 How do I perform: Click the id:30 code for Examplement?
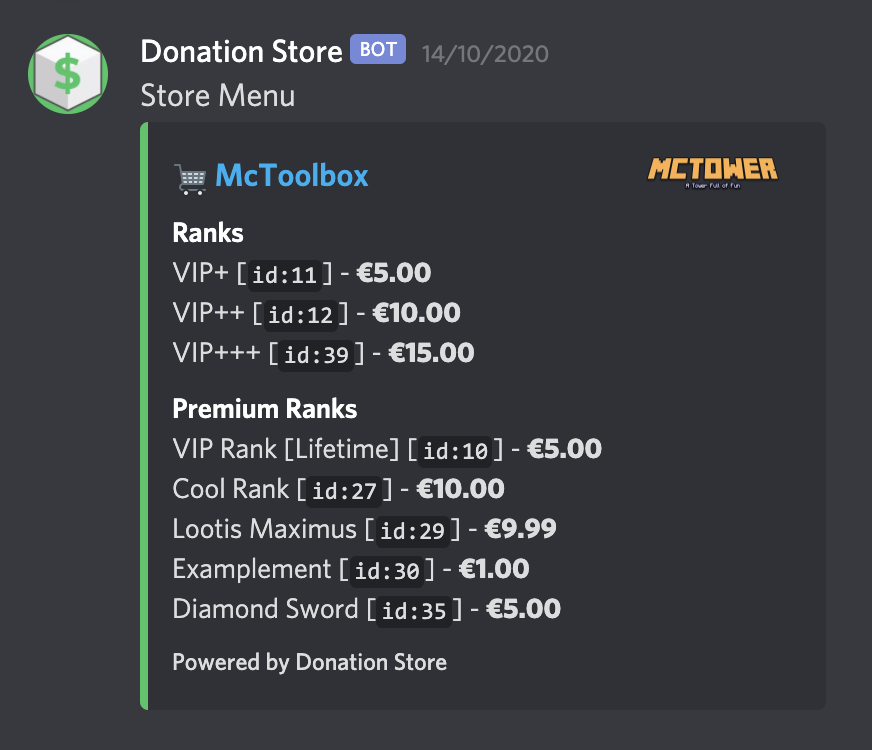387,572
